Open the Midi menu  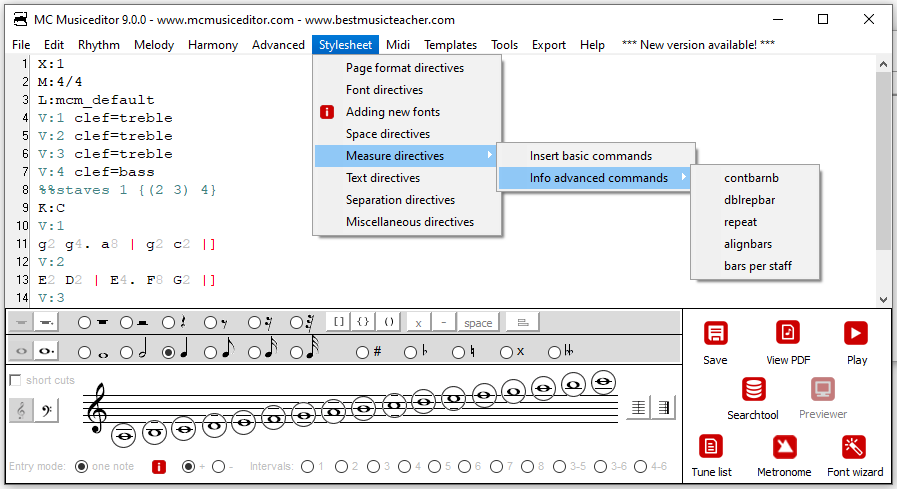(x=398, y=45)
